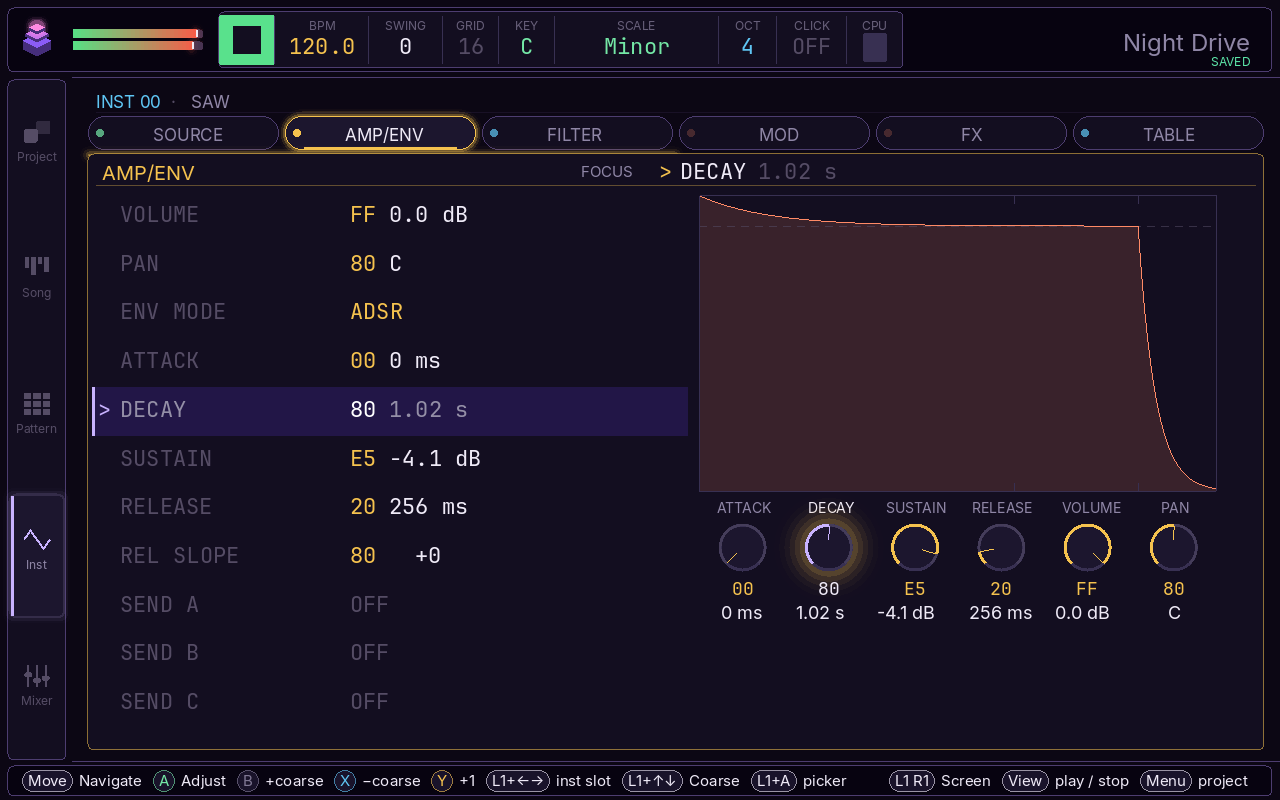This screenshot has height=800, width=1280.
Task: Switch to the FILTER tab
Action: click(x=577, y=134)
